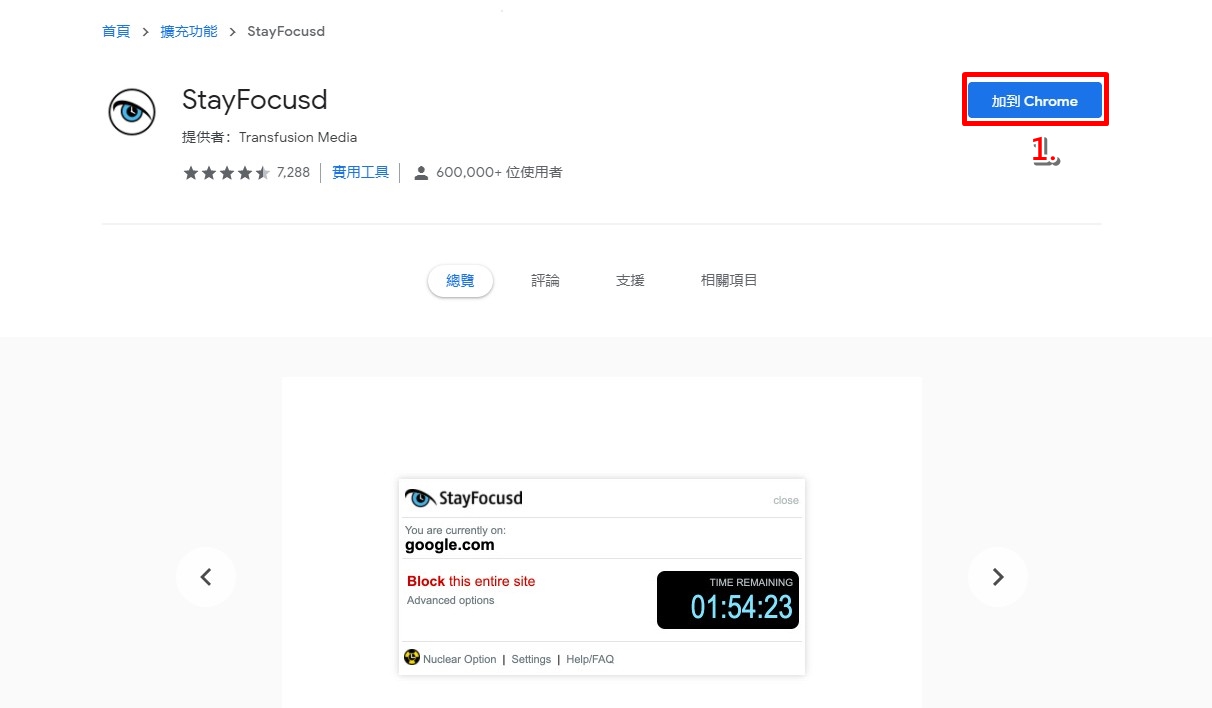Click the google.com text in the screenshot
The height and width of the screenshot is (708, 1212).
coord(450,545)
